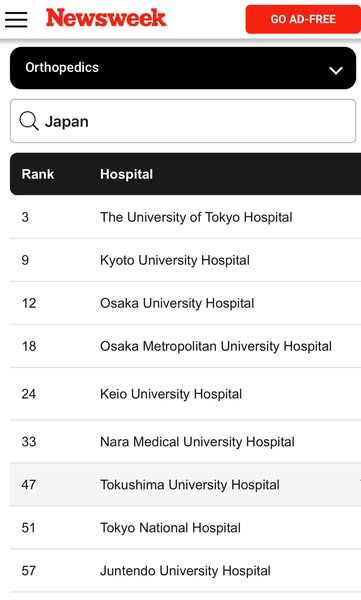Click the magnifying glass search icon
361x600 pixels.
coord(29,121)
